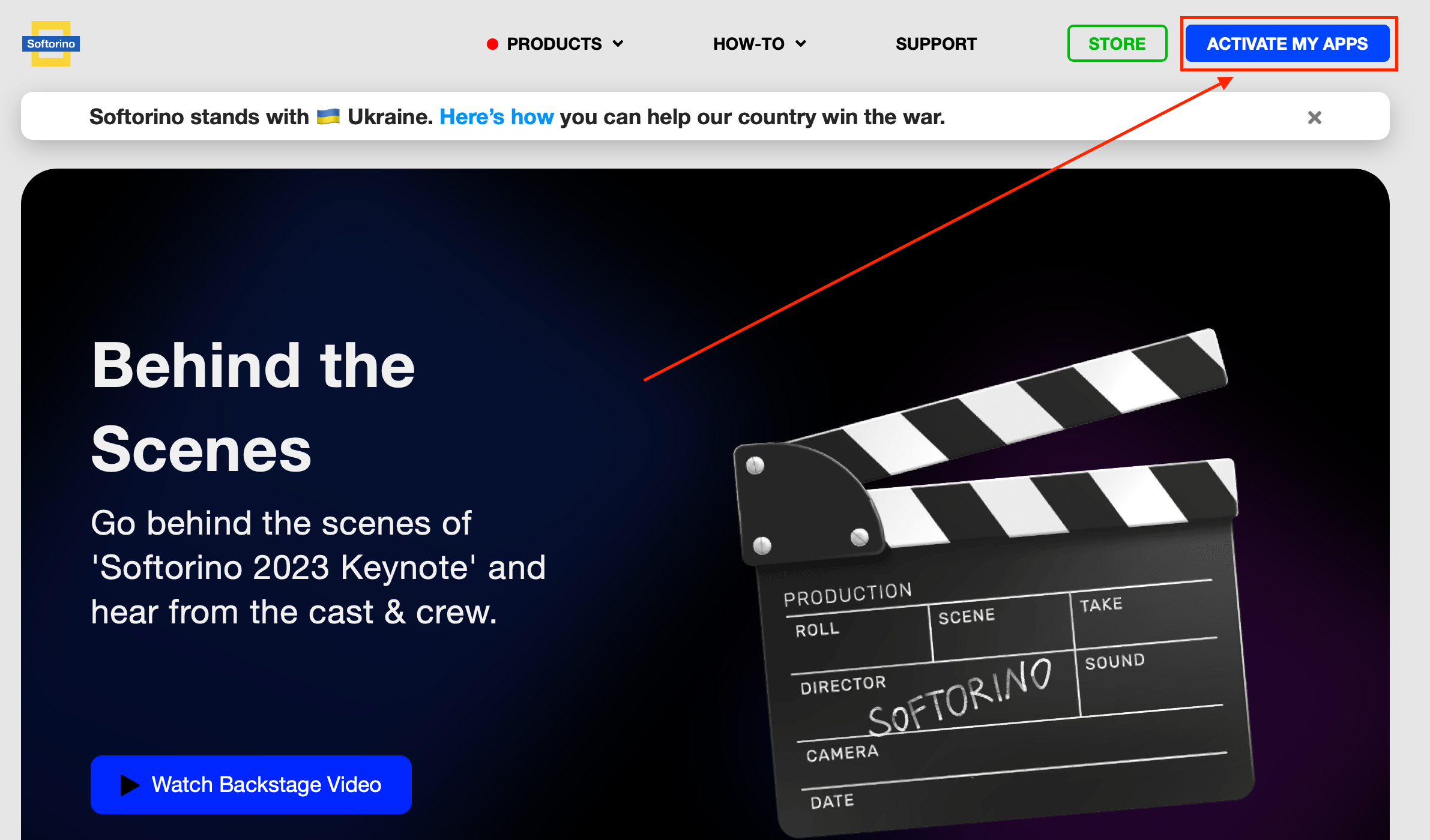Dismiss the Ukraine banner with X

point(1314,118)
